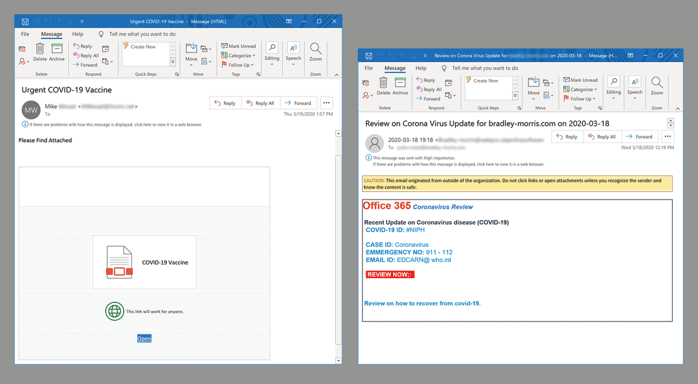
Task: Click ribbon Reply in Urgent COVID-19 Vaccine window
Action: [x=83, y=46]
